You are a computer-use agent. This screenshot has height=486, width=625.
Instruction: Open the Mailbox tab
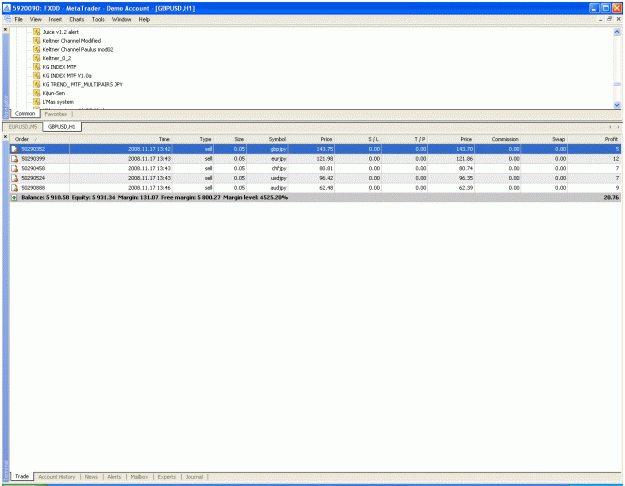tap(139, 477)
